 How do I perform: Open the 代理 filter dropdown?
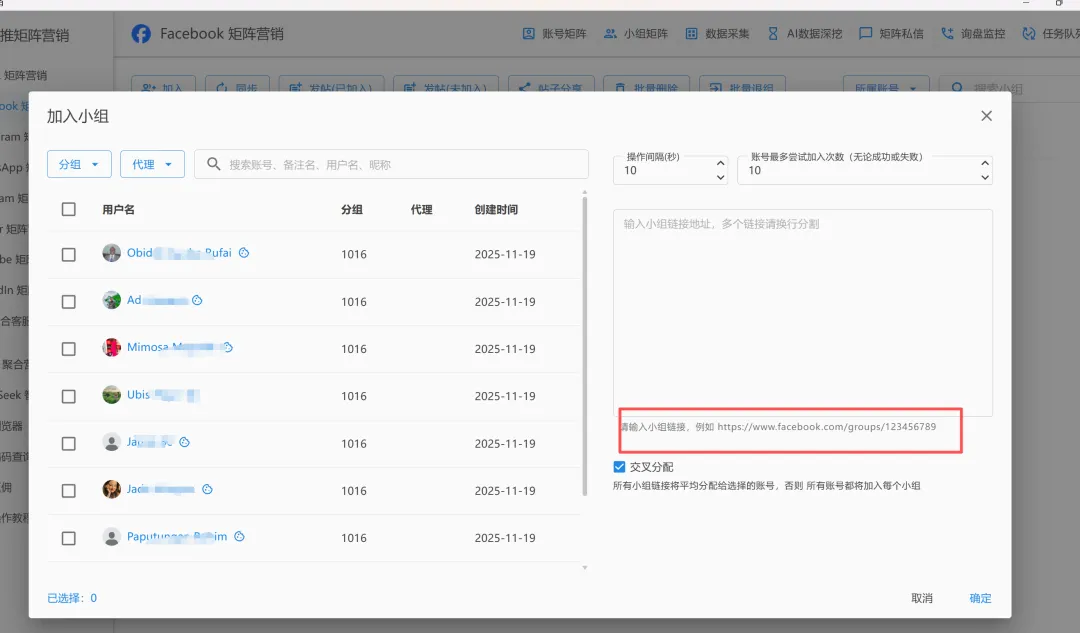[x=152, y=164]
